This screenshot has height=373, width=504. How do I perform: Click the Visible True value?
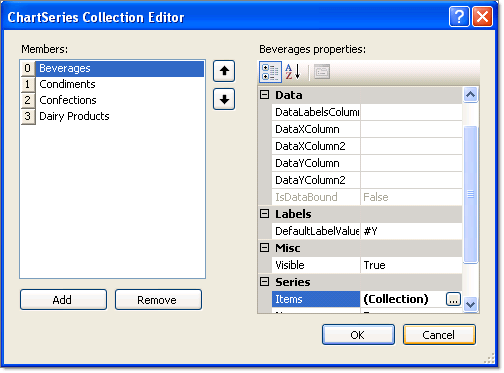[411, 265]
